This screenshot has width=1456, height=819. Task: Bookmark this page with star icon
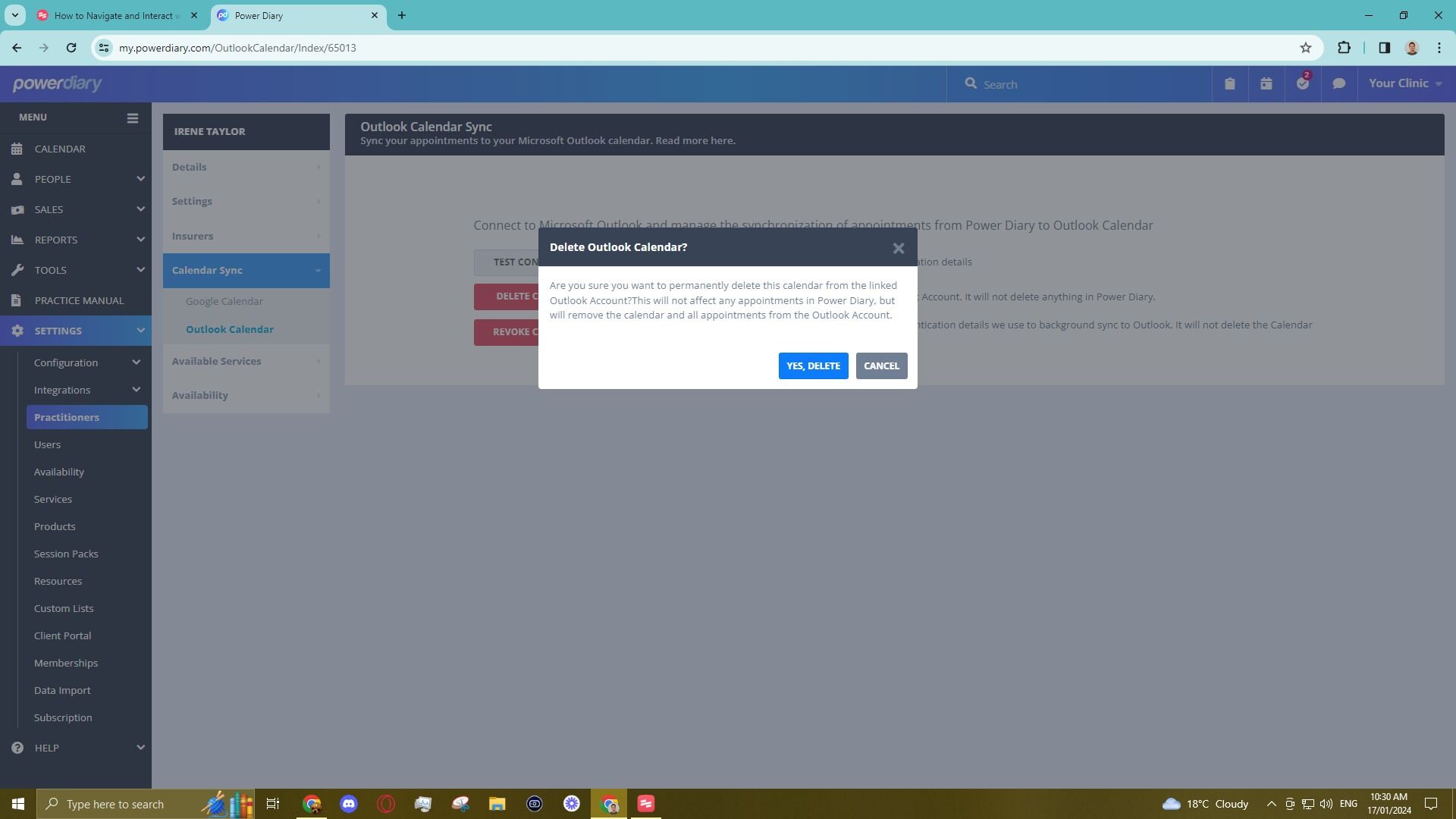tap(1305, 48)
